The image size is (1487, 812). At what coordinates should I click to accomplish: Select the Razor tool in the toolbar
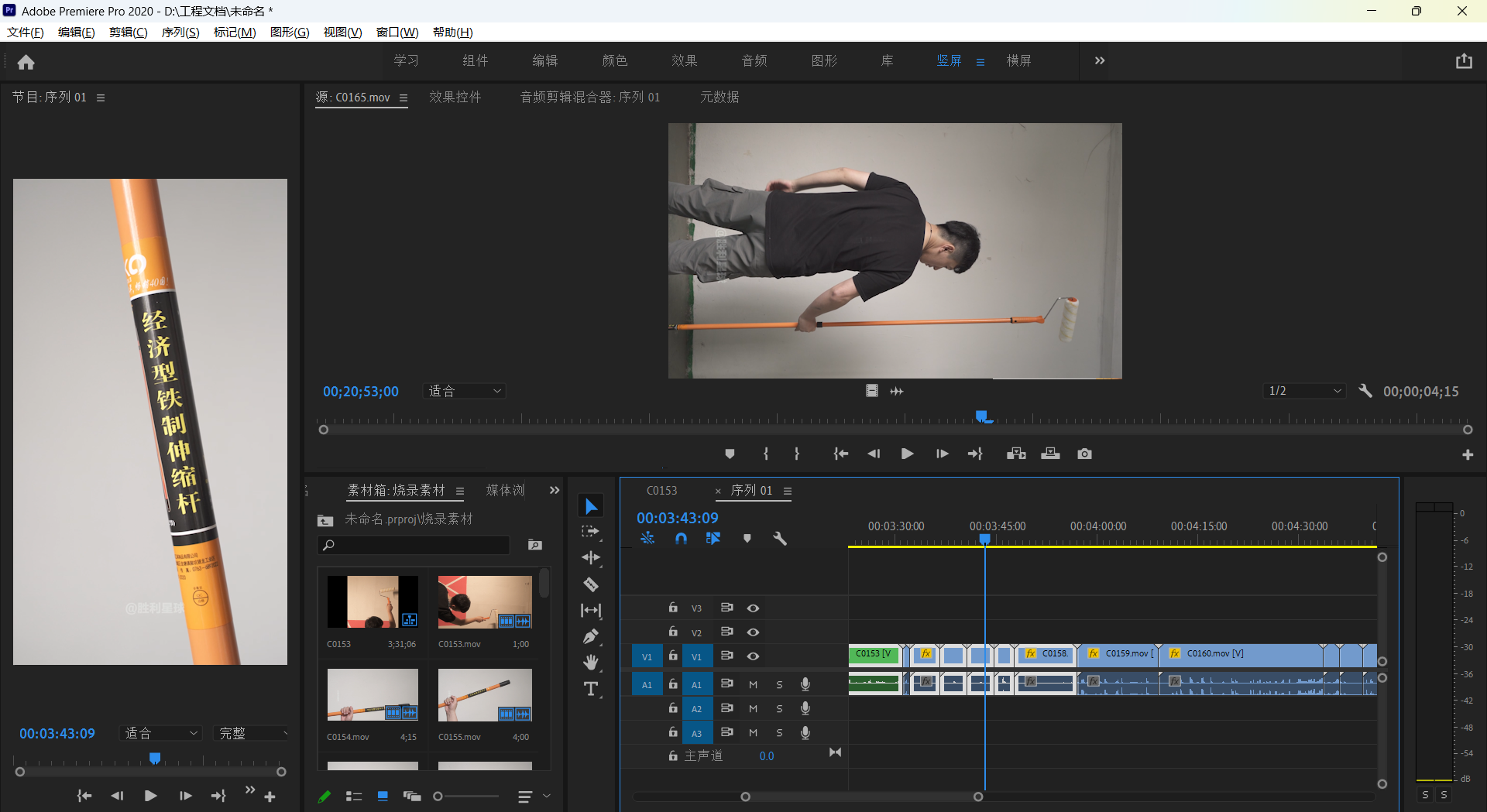point(591,584)
